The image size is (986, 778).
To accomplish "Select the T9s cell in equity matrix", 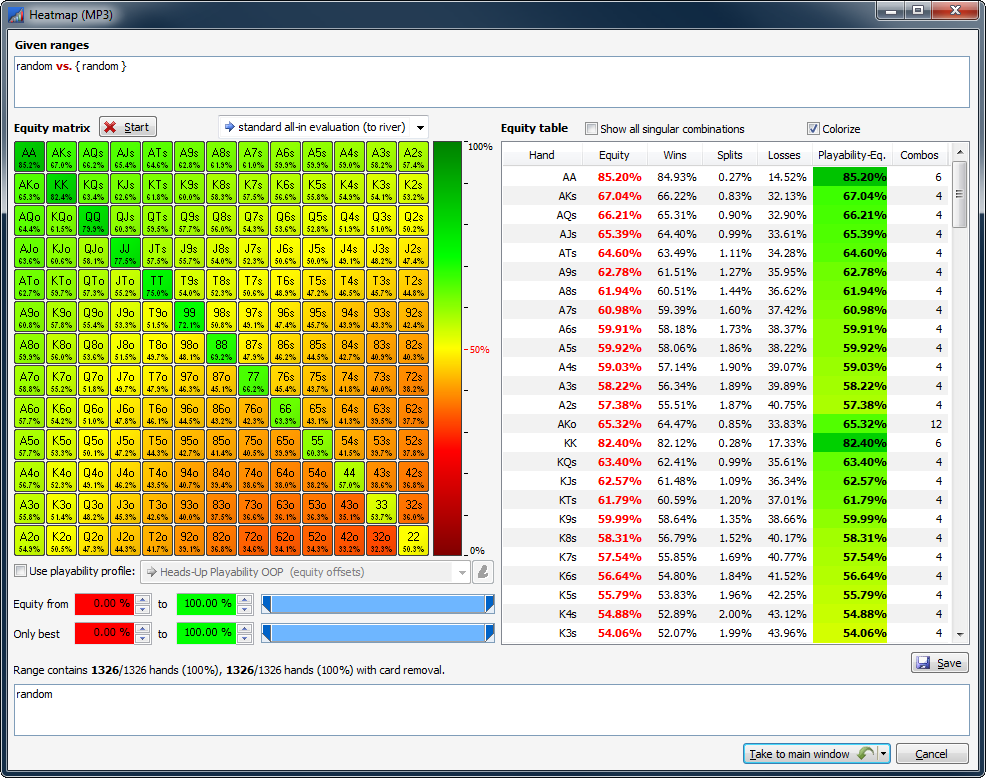I will point(189,285).
